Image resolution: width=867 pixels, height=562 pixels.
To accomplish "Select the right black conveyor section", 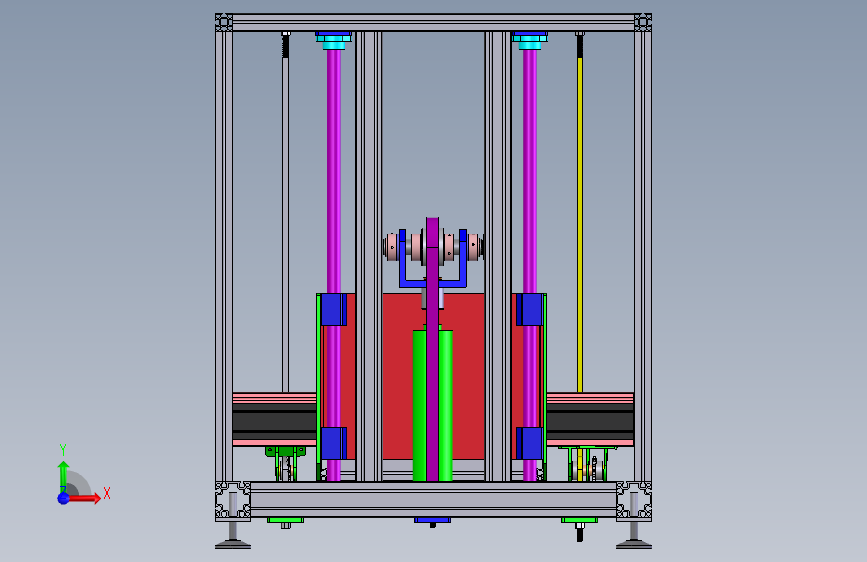I will [x=590, y=422].
